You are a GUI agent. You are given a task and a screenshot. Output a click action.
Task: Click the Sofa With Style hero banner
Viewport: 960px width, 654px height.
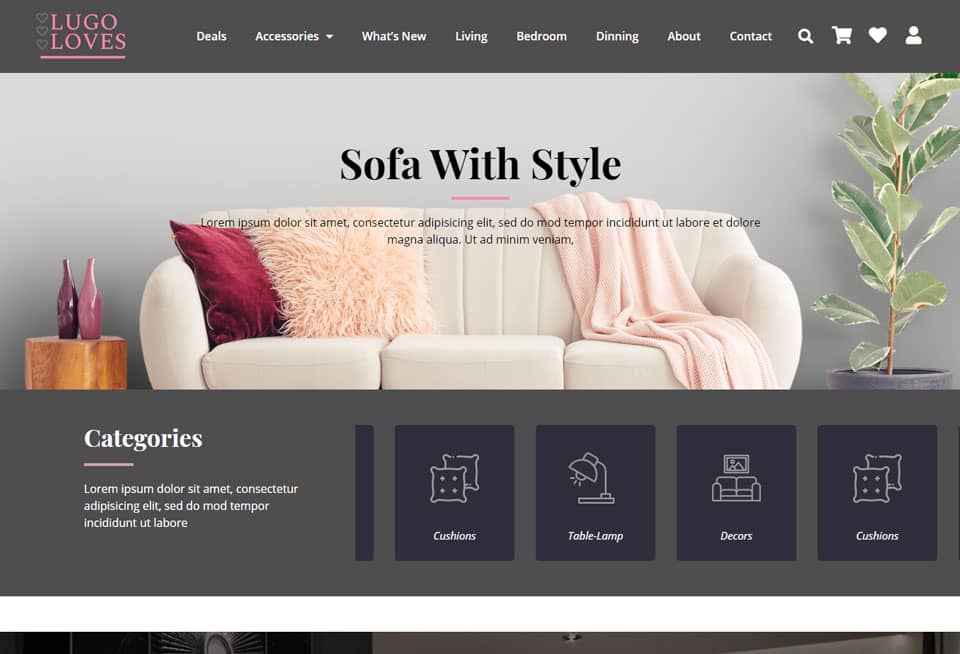[x=480, y=231]
